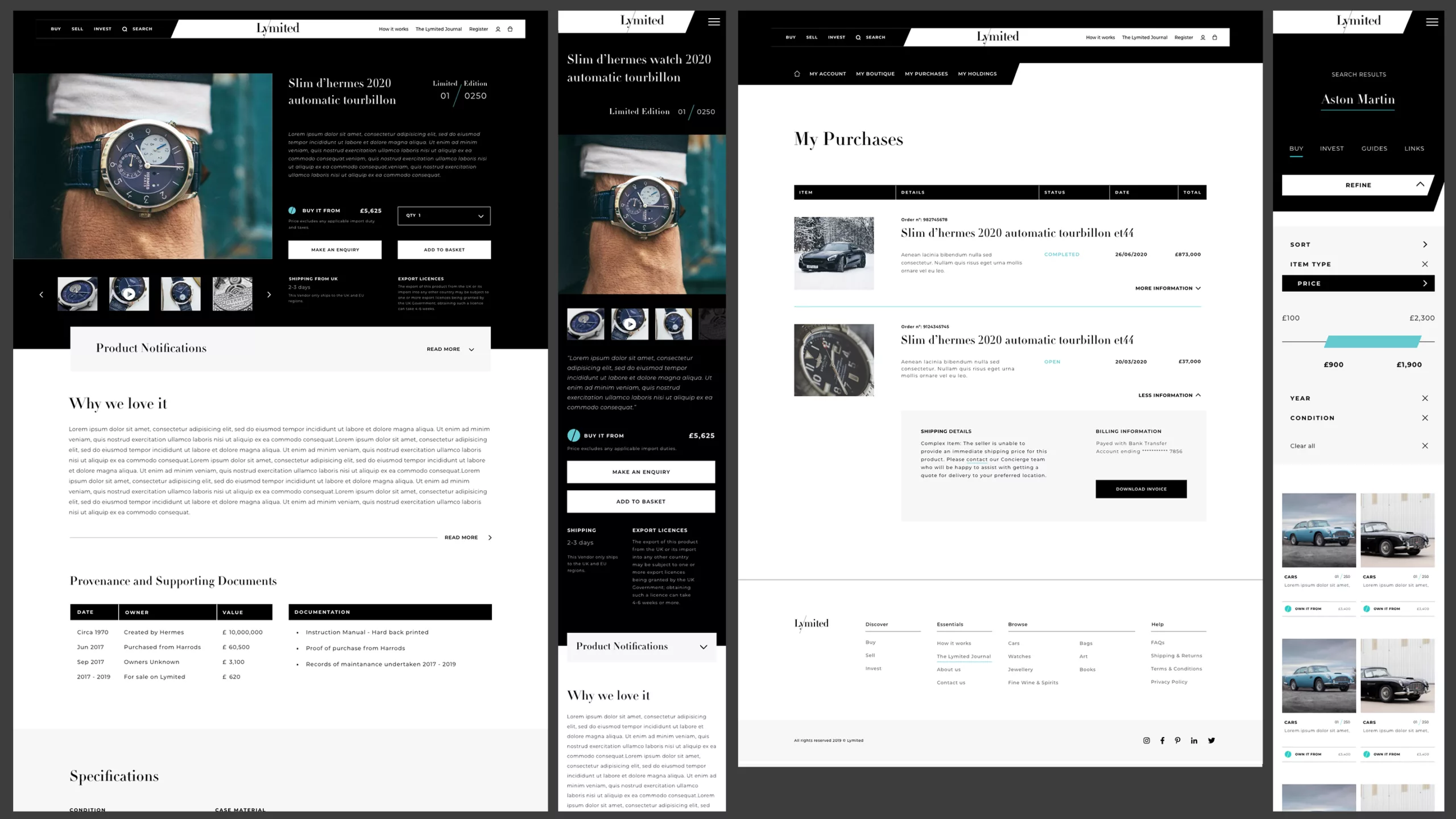This screenshot has height=819, width=1456.
Task: Expand Price filter row chevron
Action: coord(1425,283)
